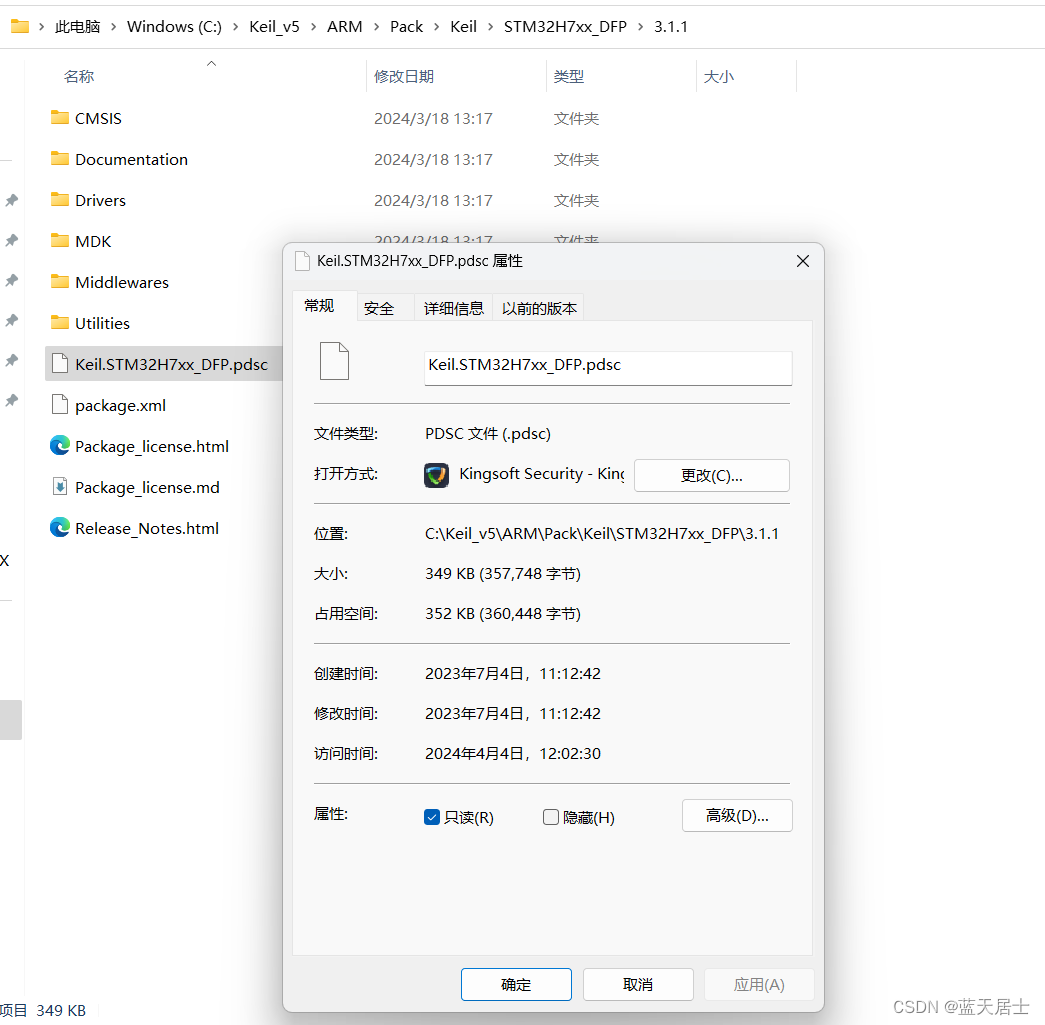Expand chevron after STM32H7xx_DFP breadcrumb
Image resolution: width=1045 pixels, height=1025 pixels.
pos(640,27)
